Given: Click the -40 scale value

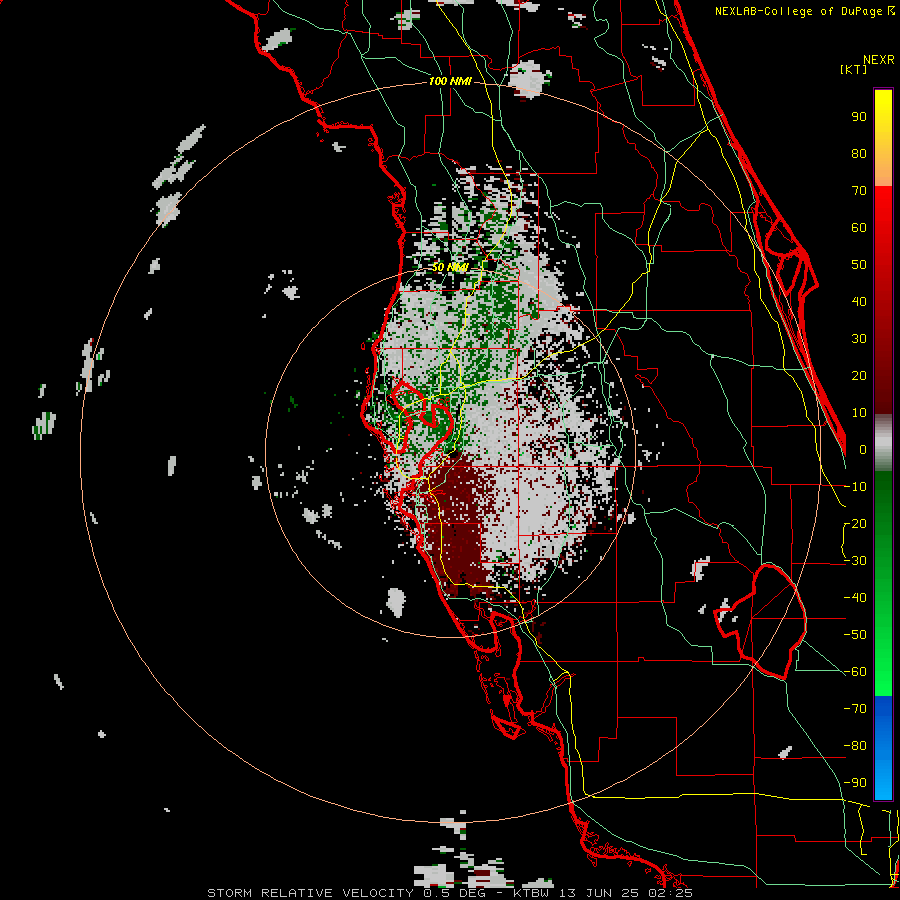Looking at the screenshot, I should [x=855, y=598].
